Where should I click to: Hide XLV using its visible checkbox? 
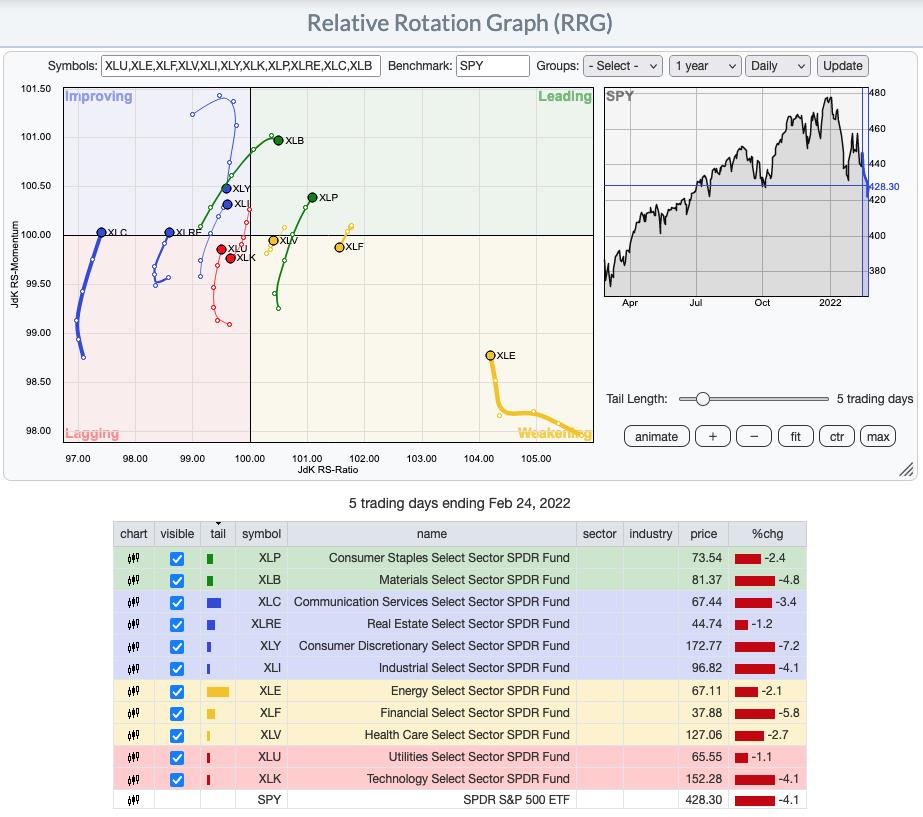177,736
